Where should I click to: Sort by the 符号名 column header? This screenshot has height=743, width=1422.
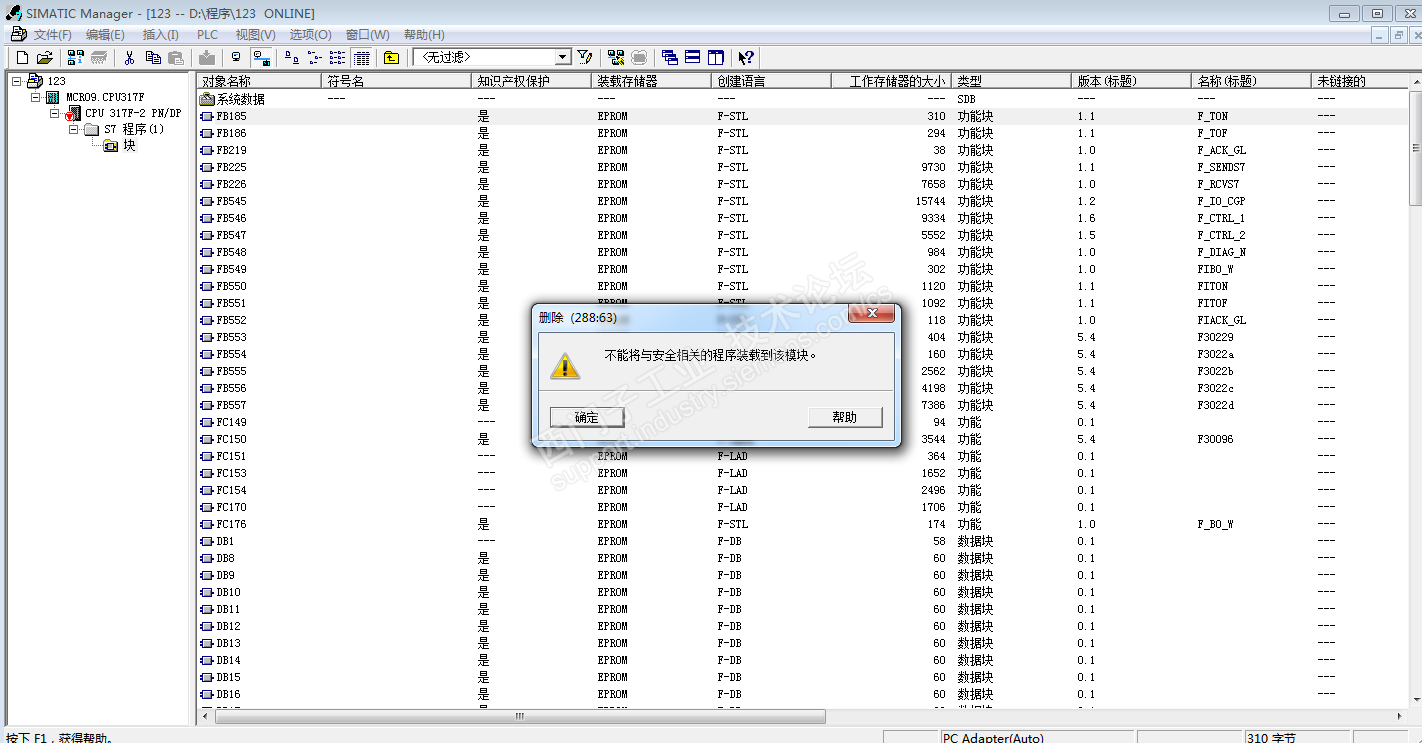[395, 81]
